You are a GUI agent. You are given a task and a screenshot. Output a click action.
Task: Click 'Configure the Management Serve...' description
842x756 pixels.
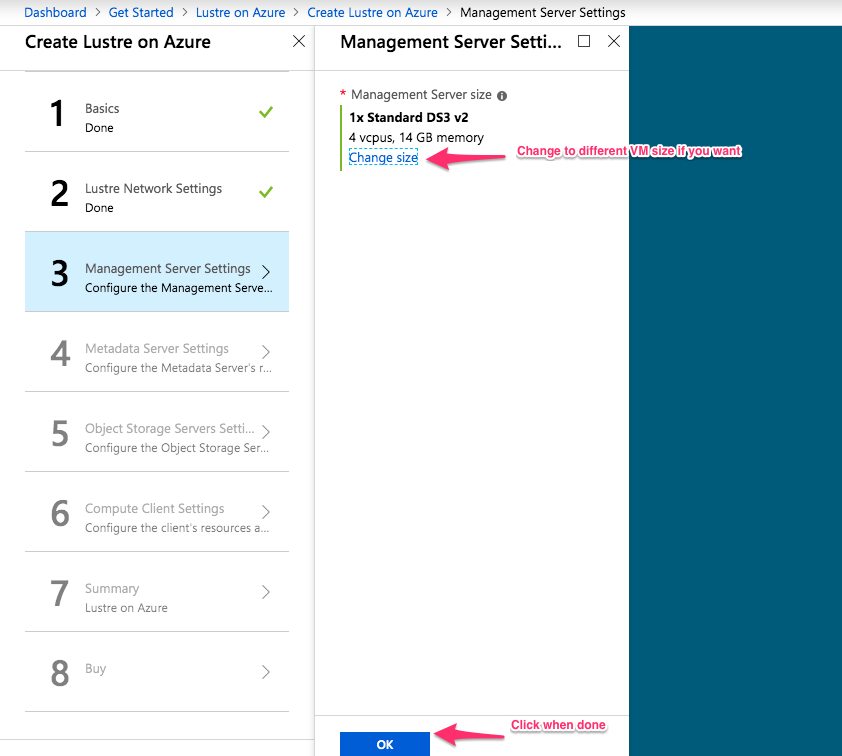point(179,288)
